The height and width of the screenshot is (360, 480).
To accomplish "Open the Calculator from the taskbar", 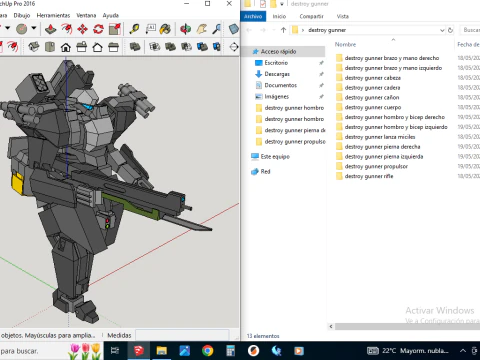I will pos(230,351).
